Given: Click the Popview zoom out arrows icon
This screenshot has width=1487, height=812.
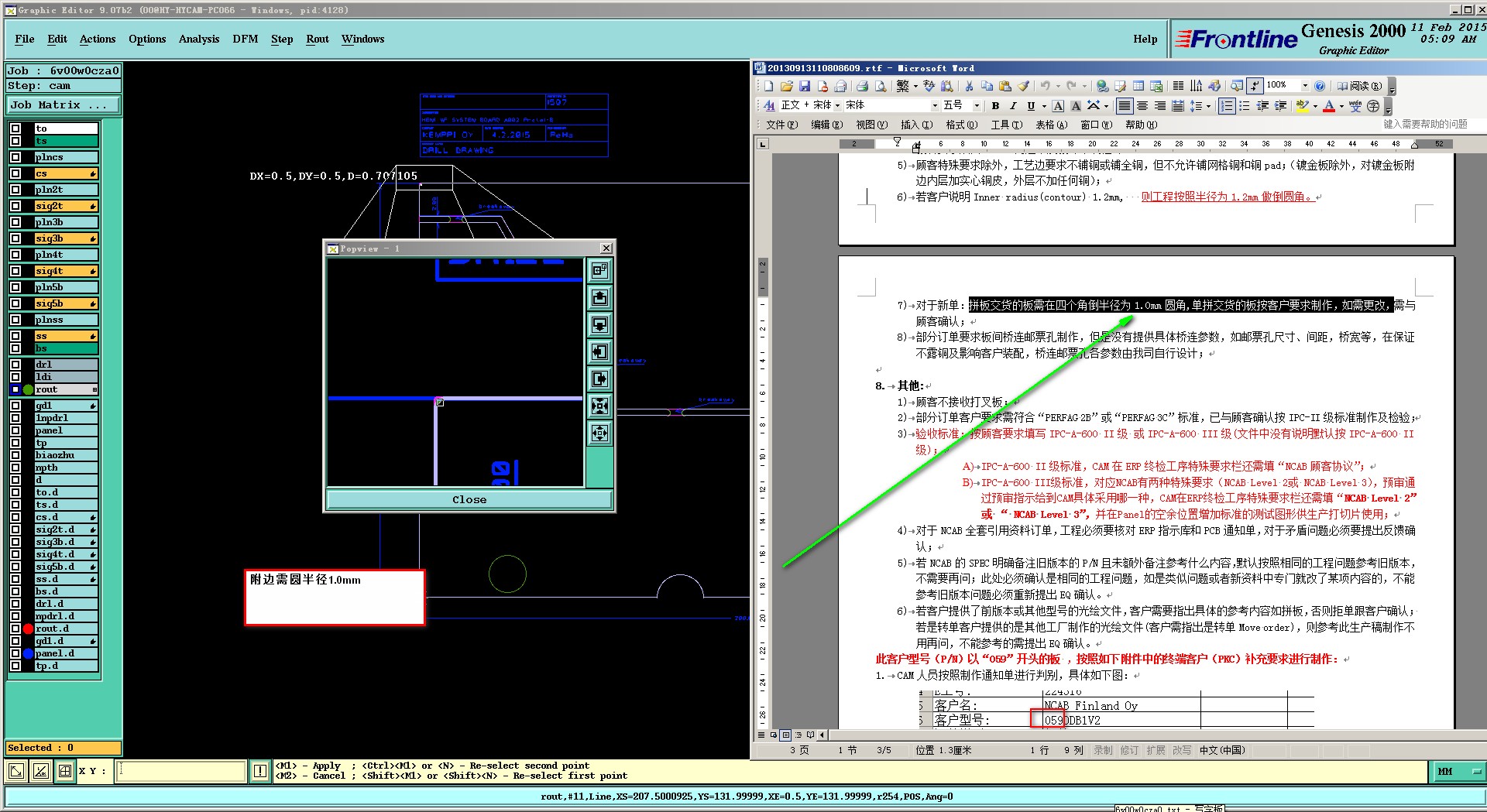Looking at the screenshot, I should tap(599, 433).
